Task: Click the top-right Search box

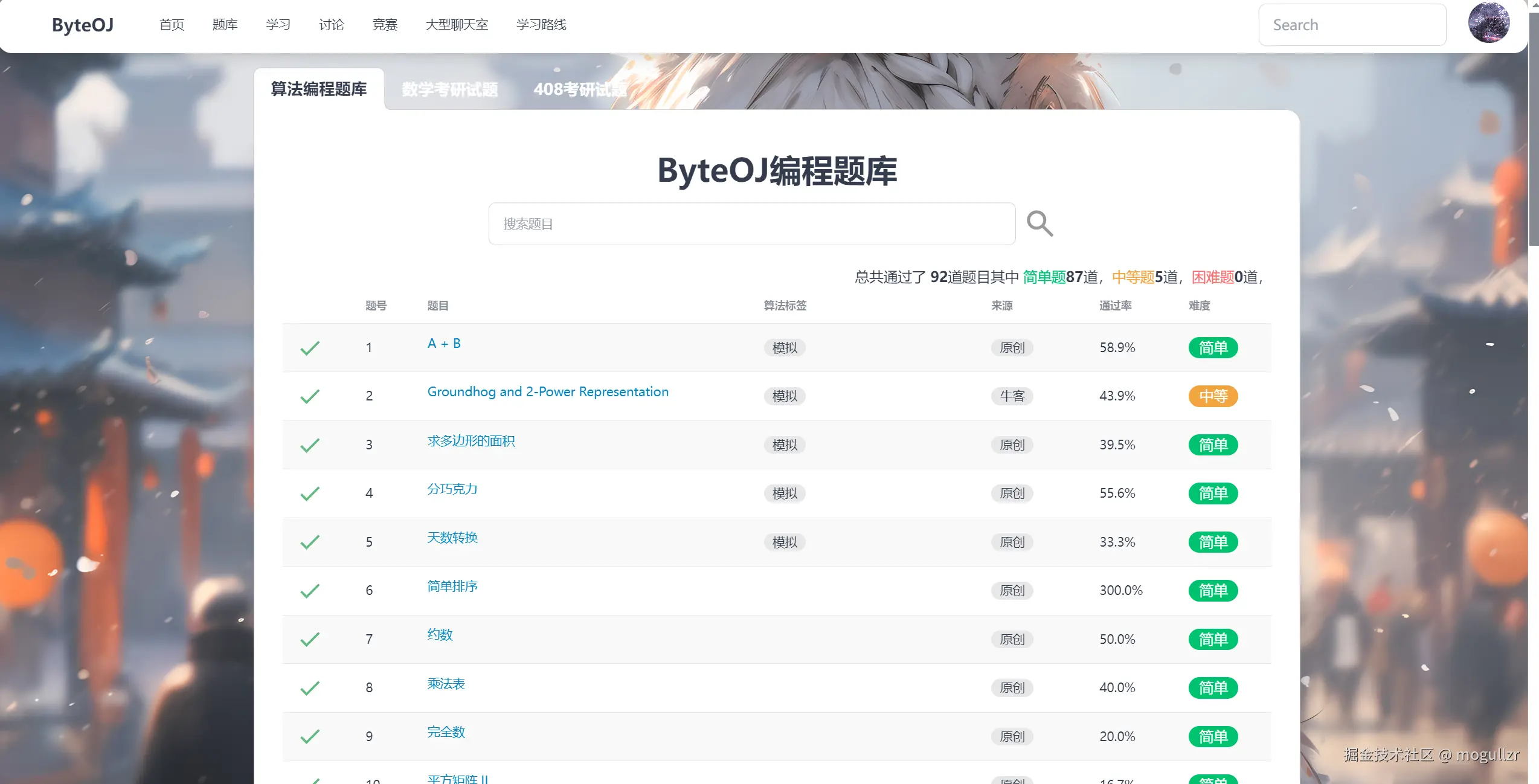Action: pos(1352,25)
